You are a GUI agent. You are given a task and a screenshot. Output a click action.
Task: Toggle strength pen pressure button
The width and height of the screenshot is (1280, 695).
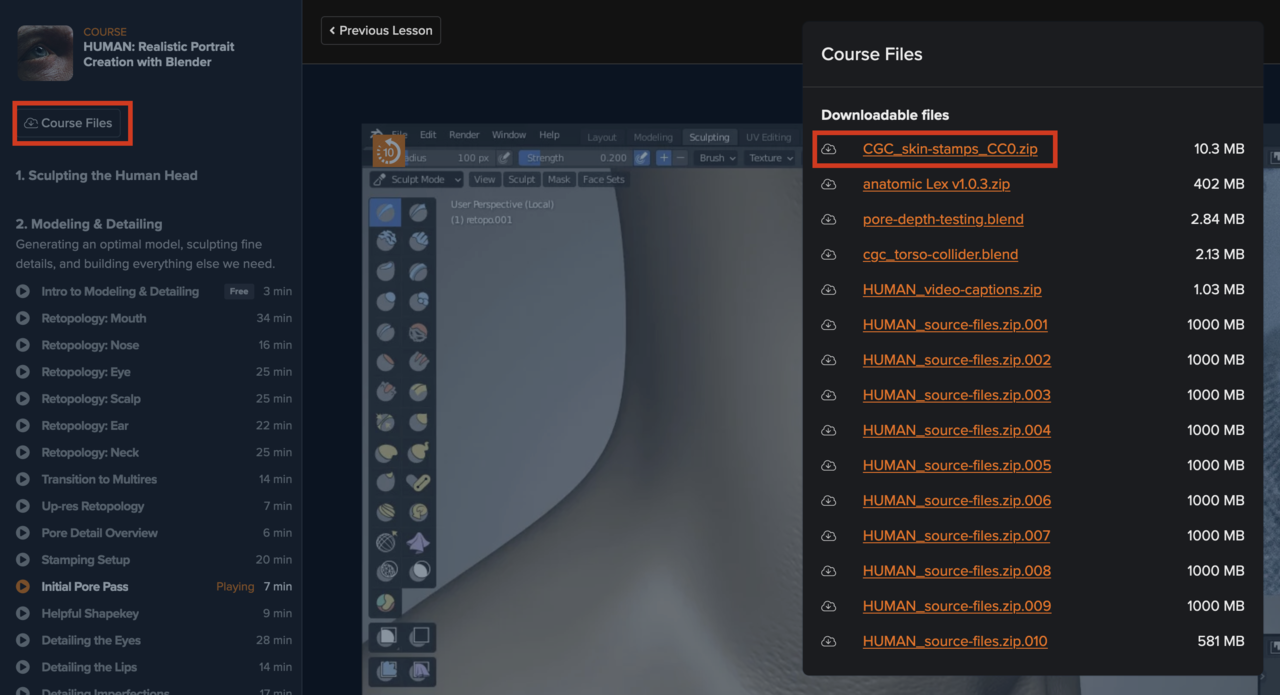(642, 158)
